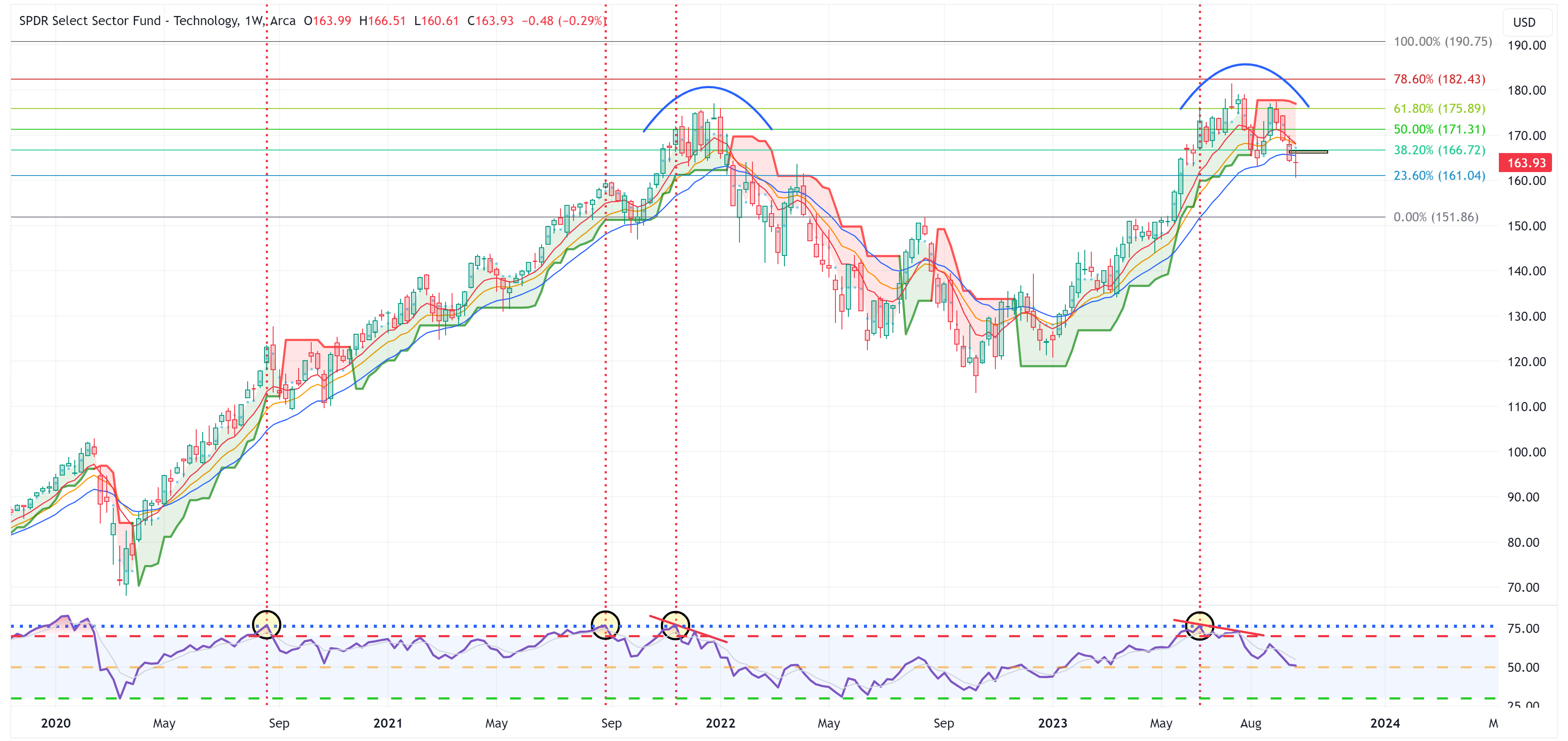Screen dimensions: 1568x741
Task: Click the small black rectangle near 166 price
Action: coord(1309,152)
